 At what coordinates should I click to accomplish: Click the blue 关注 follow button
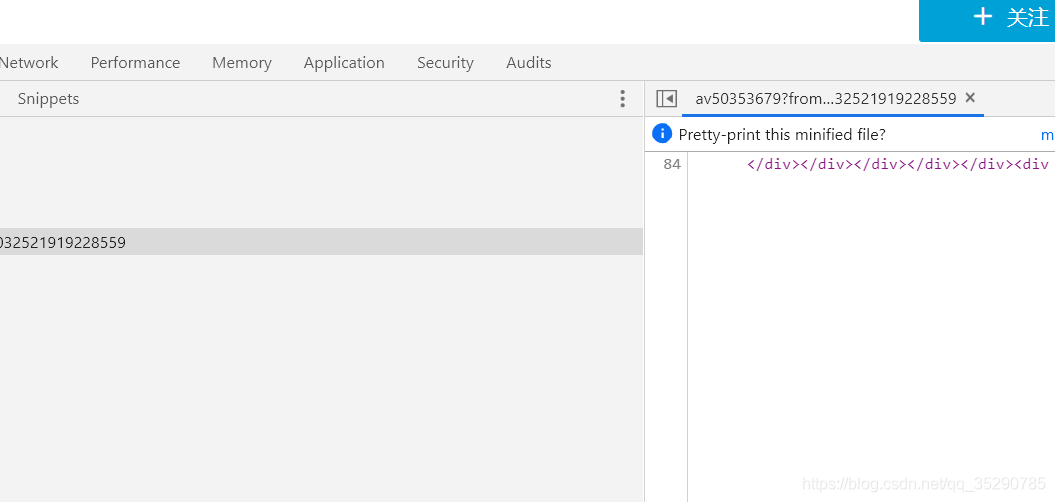[987, 20]
